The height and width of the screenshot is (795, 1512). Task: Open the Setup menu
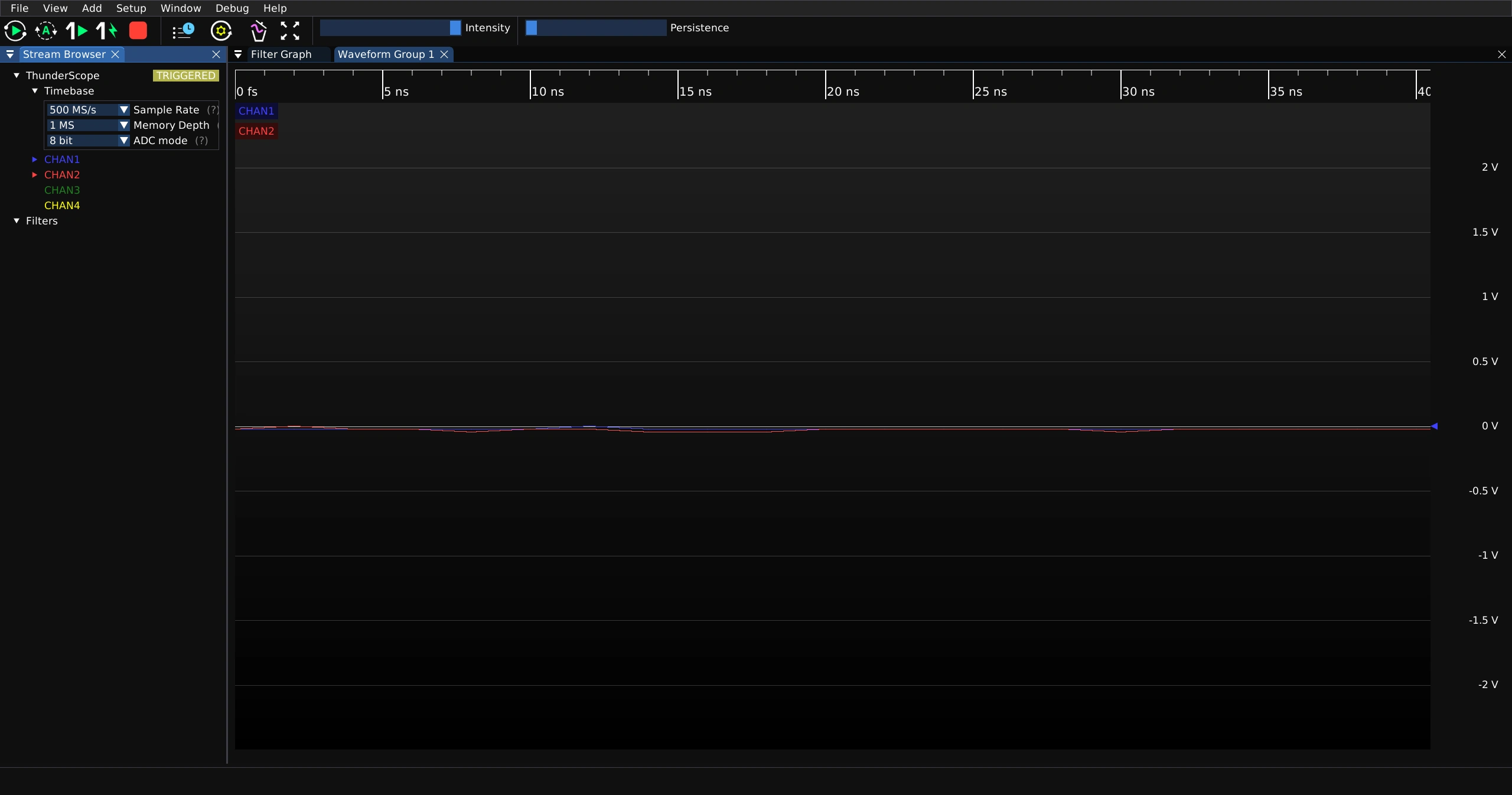tap(131, 8)
